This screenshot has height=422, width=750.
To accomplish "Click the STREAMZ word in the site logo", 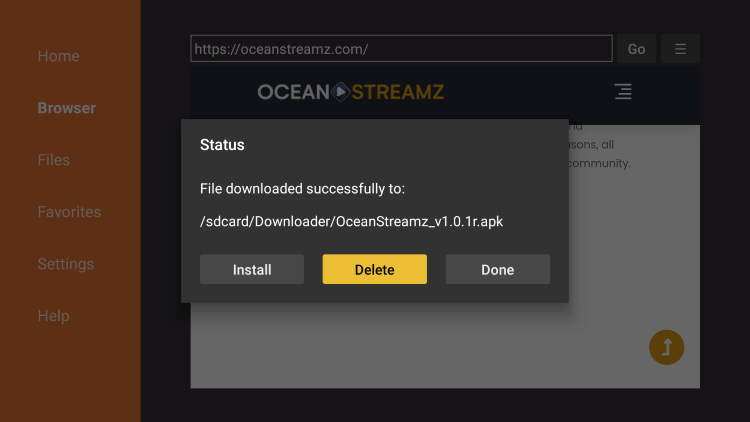I will coord(397,92).
